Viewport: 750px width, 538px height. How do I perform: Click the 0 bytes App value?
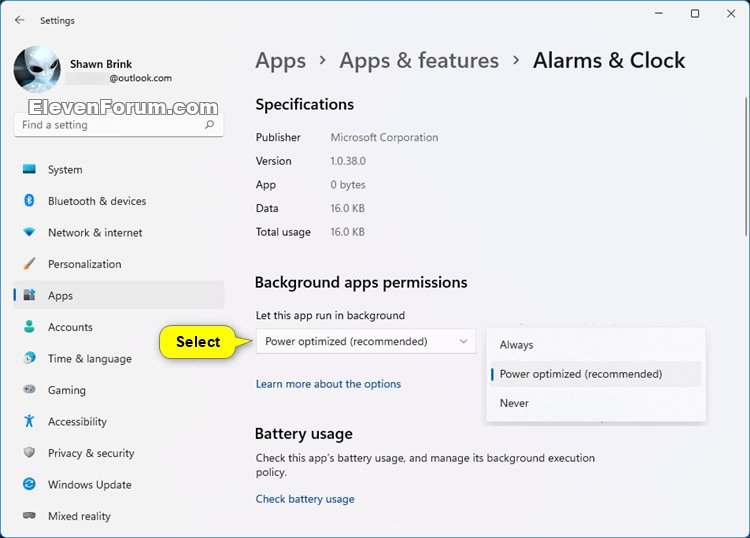click(x=348, y=185)
